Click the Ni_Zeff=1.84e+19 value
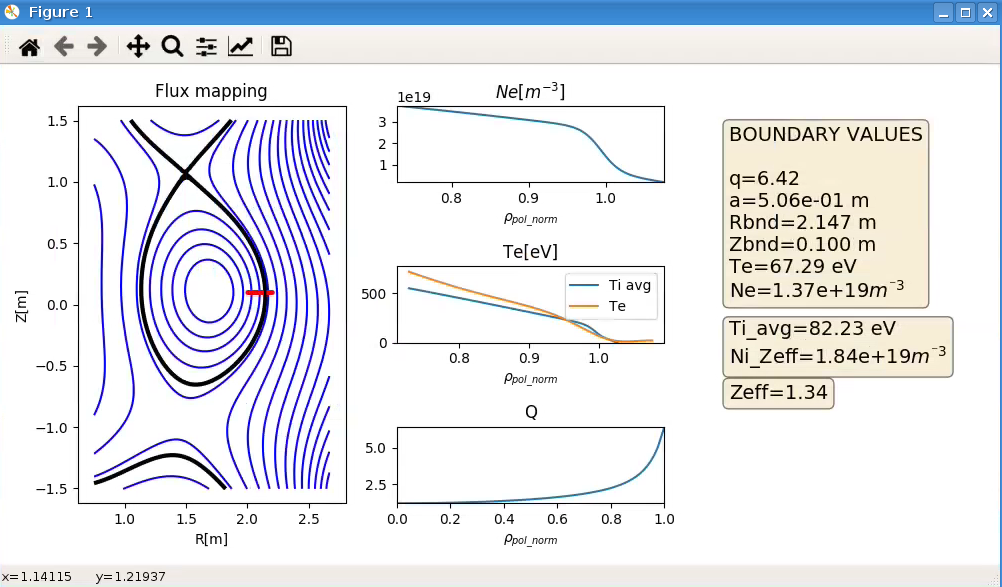1002x587 pixels. click(x=838, y=355)
